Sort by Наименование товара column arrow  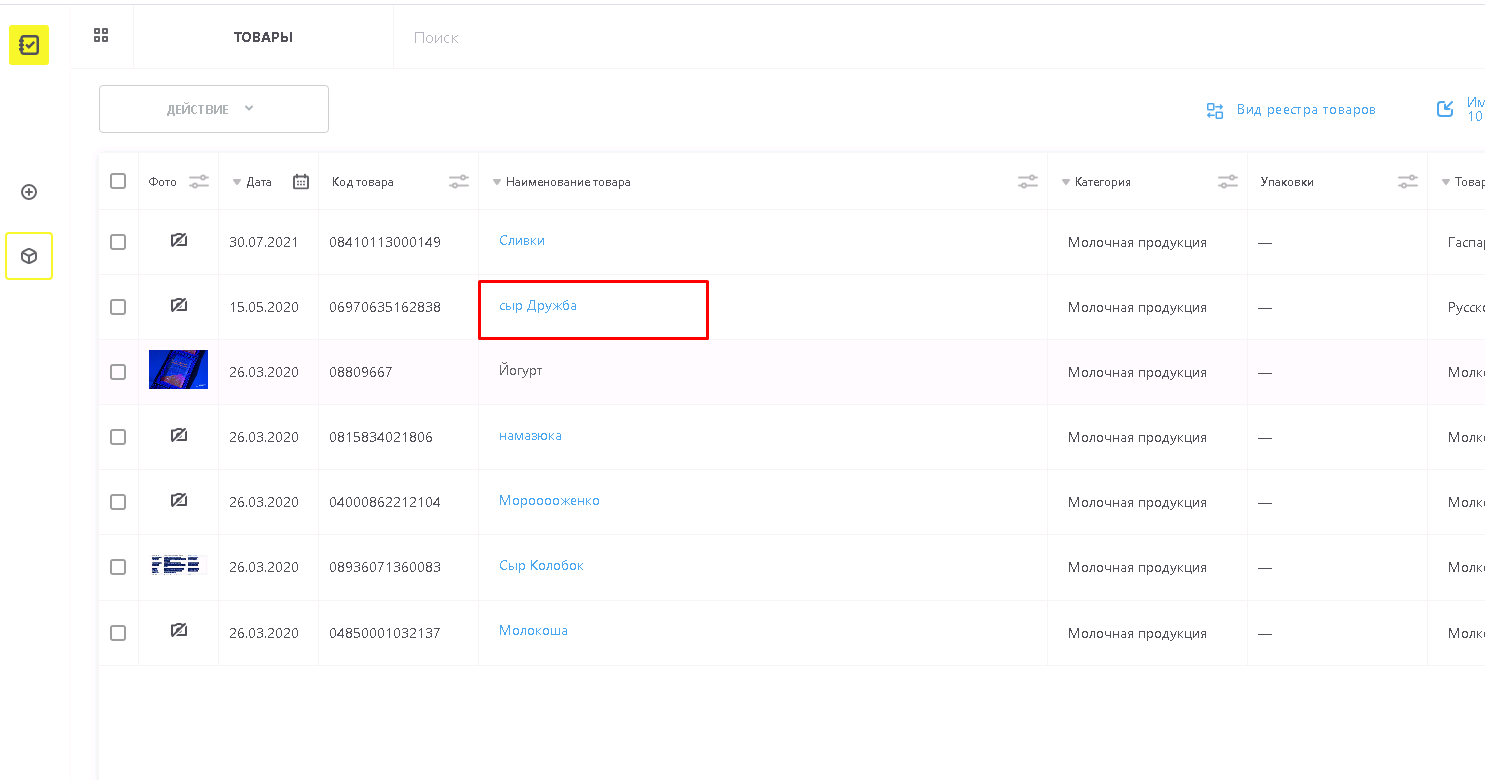(497, 182)
